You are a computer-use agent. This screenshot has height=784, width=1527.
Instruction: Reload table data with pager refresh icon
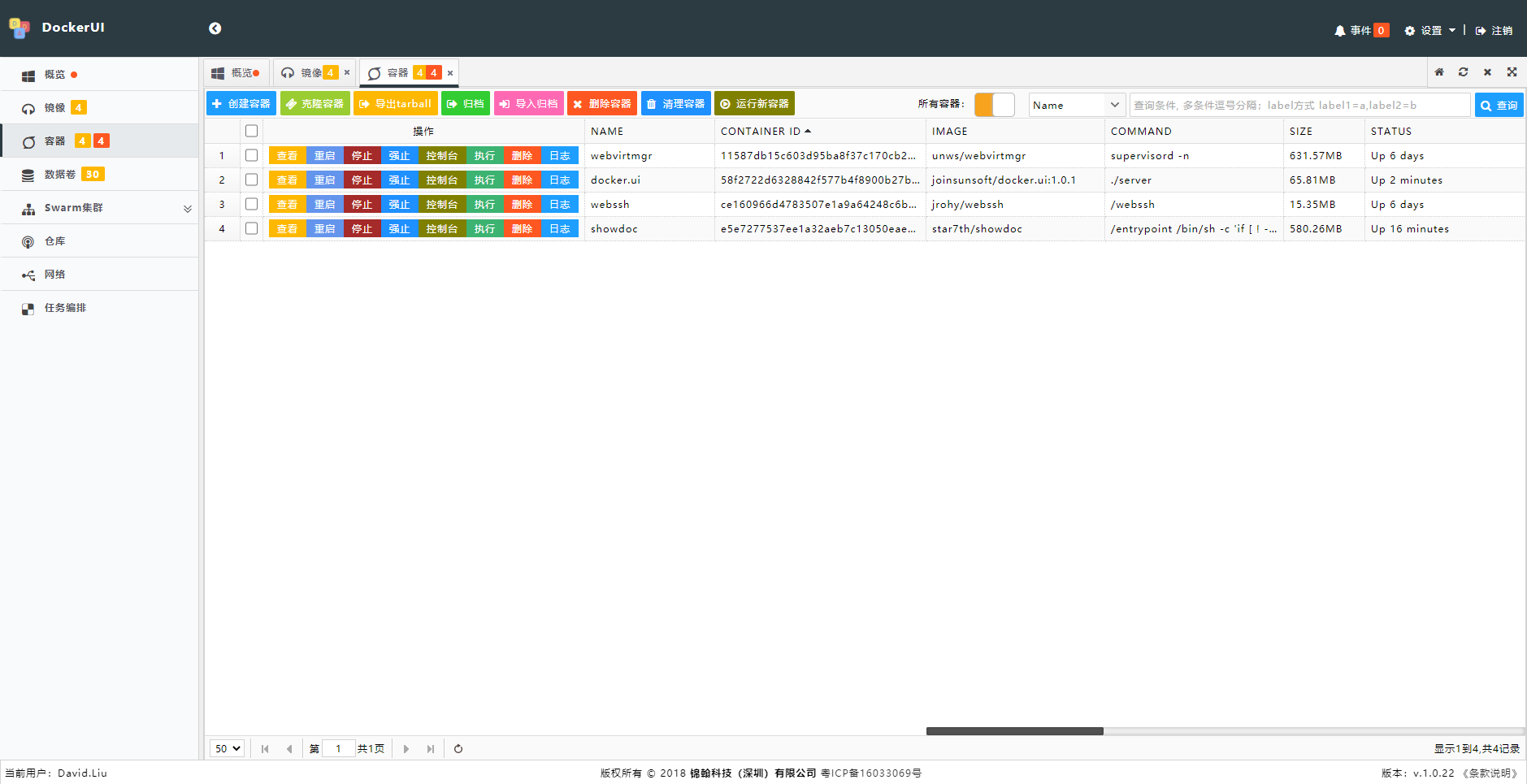click(458, 749)
